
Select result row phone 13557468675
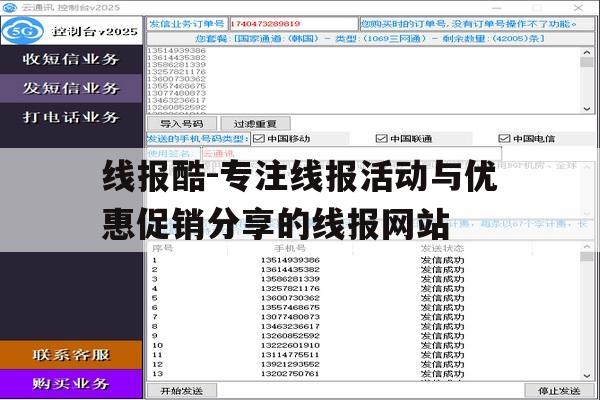click(x=290, y=308)
